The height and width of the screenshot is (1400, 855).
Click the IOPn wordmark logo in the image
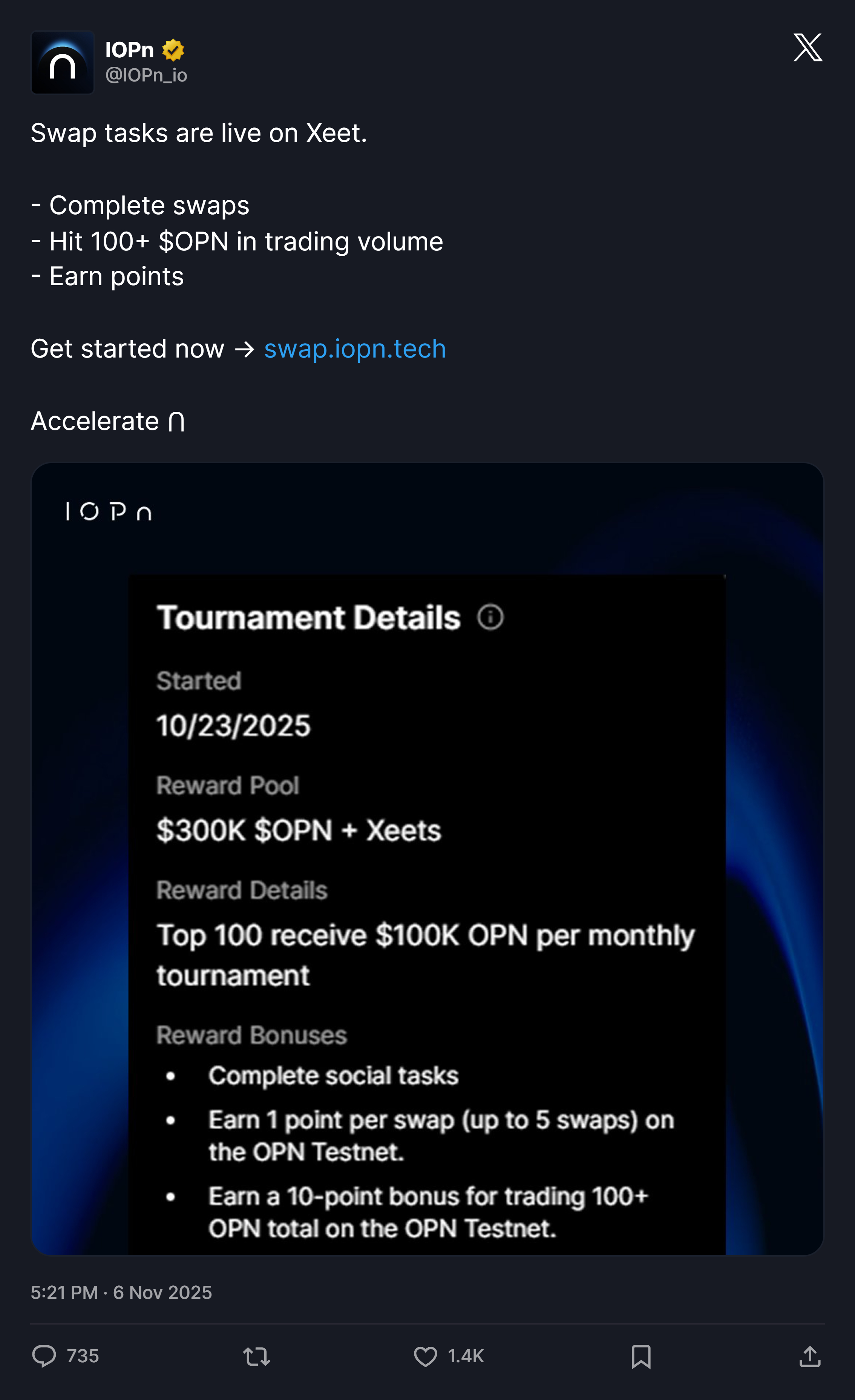pyautogui.click(x=109, y=512)
